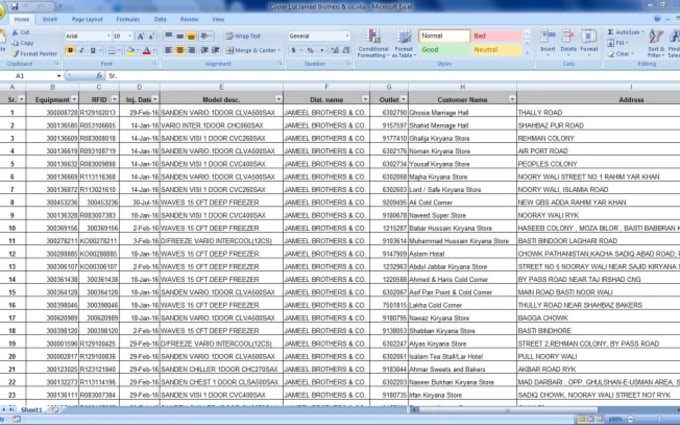Expand the Dist. name filter dropdown
The width and height of the screenshot is (680, 425).
point(365,100)
